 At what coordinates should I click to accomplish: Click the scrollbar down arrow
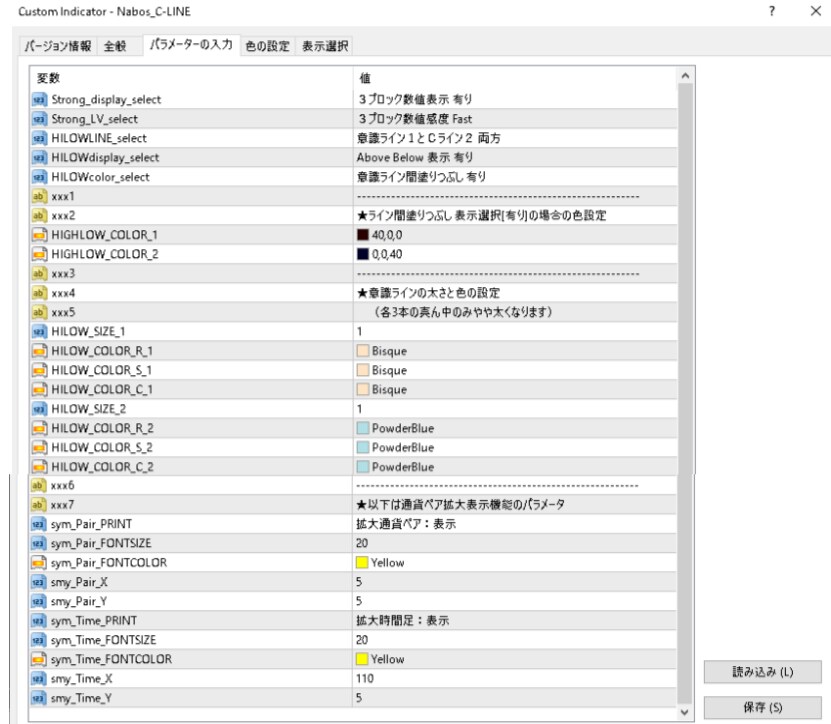[x=685, y=712]
